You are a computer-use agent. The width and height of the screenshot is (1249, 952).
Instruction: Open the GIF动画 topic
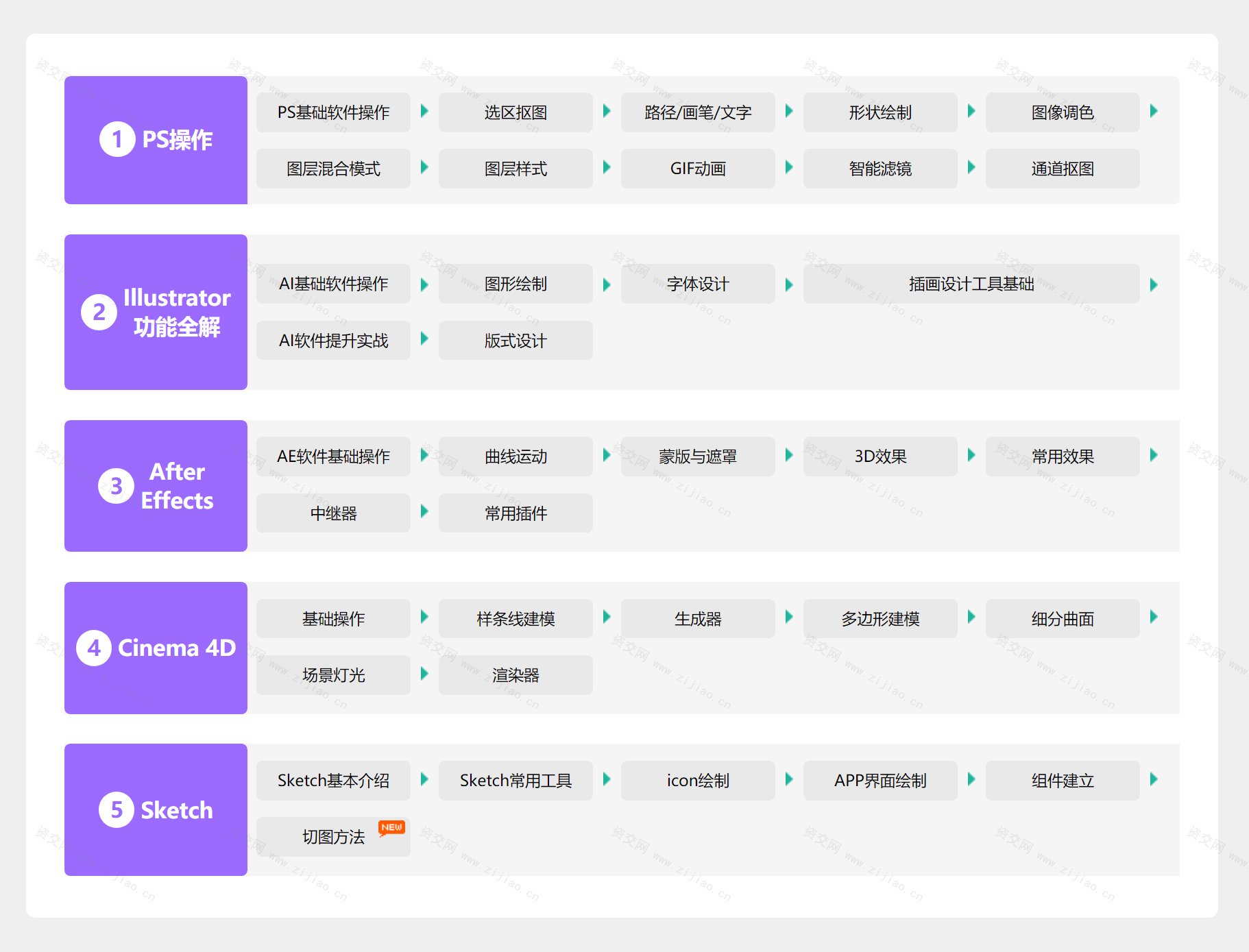tap(698, 169)
